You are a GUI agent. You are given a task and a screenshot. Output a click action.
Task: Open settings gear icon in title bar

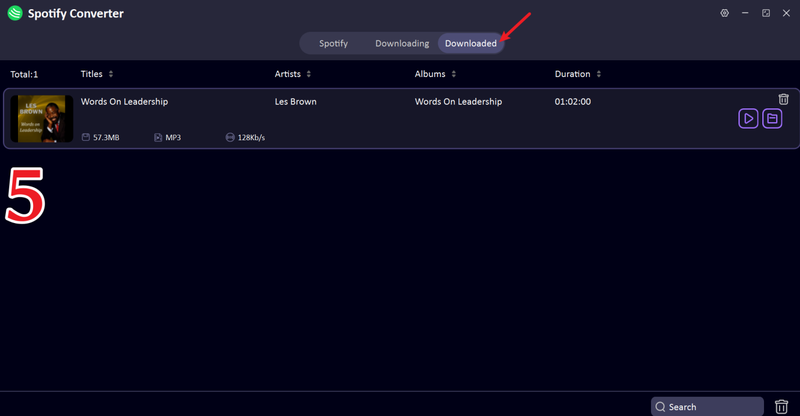[x=724, y=13]
